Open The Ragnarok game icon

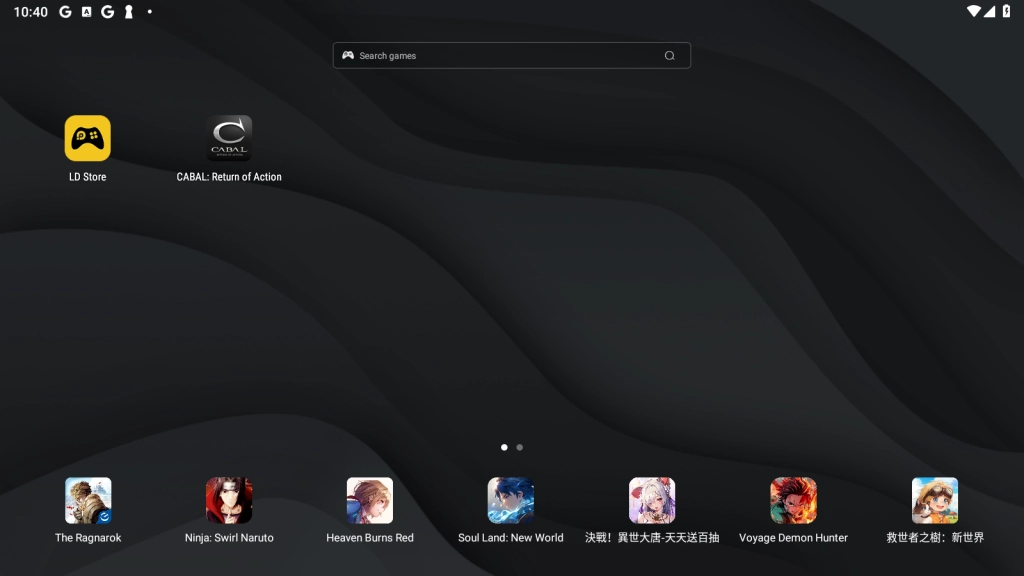coord(88,500)
